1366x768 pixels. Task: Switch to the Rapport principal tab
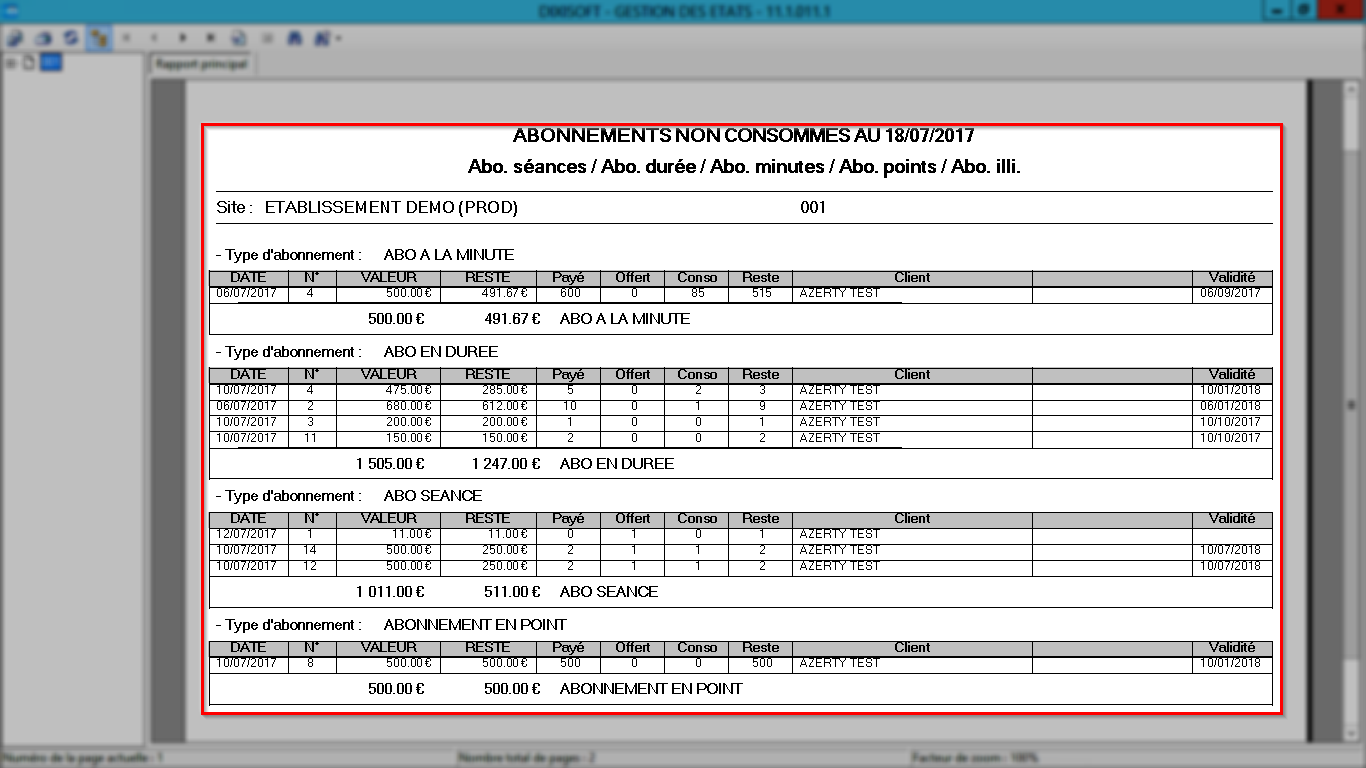click(x=200, y=63)
